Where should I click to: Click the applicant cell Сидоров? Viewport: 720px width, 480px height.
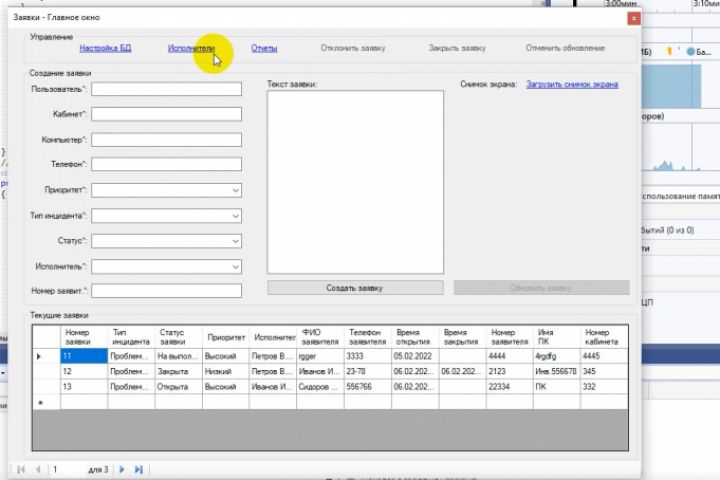pos(321,387)
